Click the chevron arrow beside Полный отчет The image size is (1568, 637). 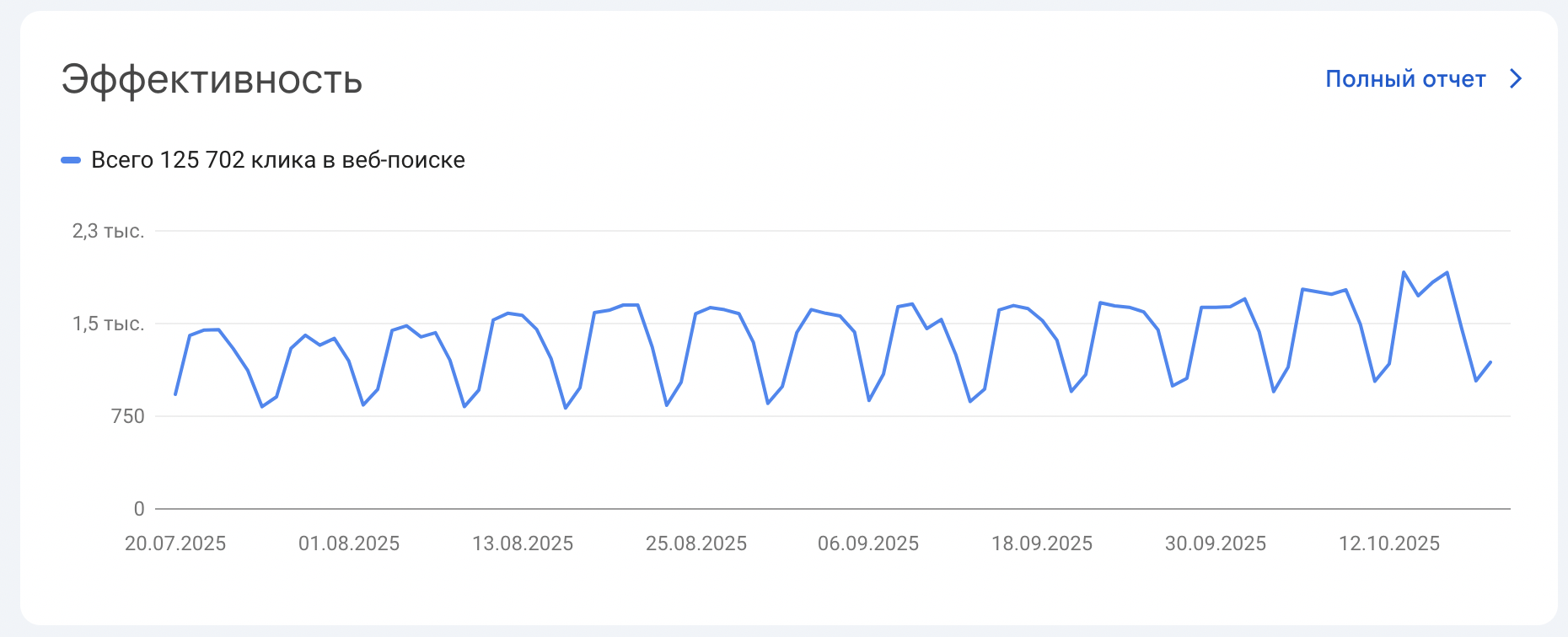coord(1516,79)
